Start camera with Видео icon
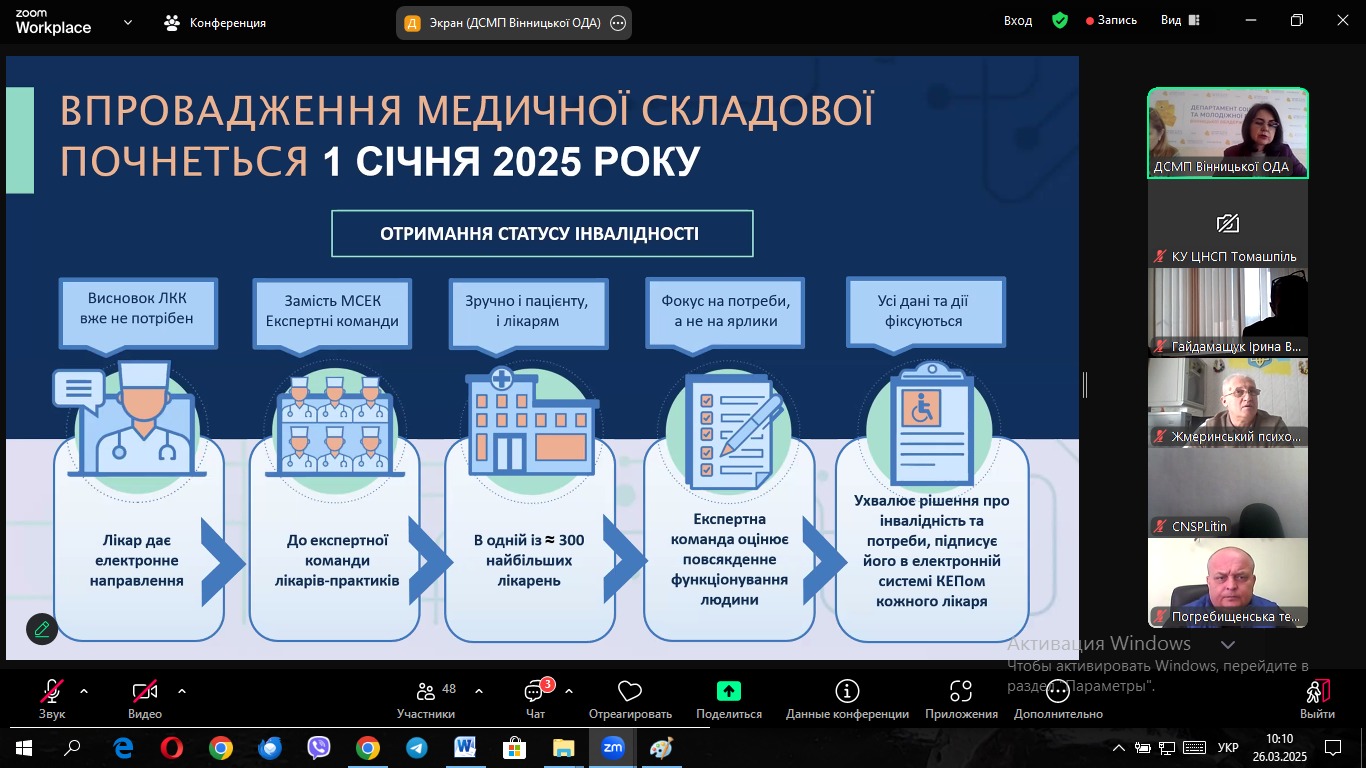Screen dimensions: 1366x768 [x=145, y=691]
